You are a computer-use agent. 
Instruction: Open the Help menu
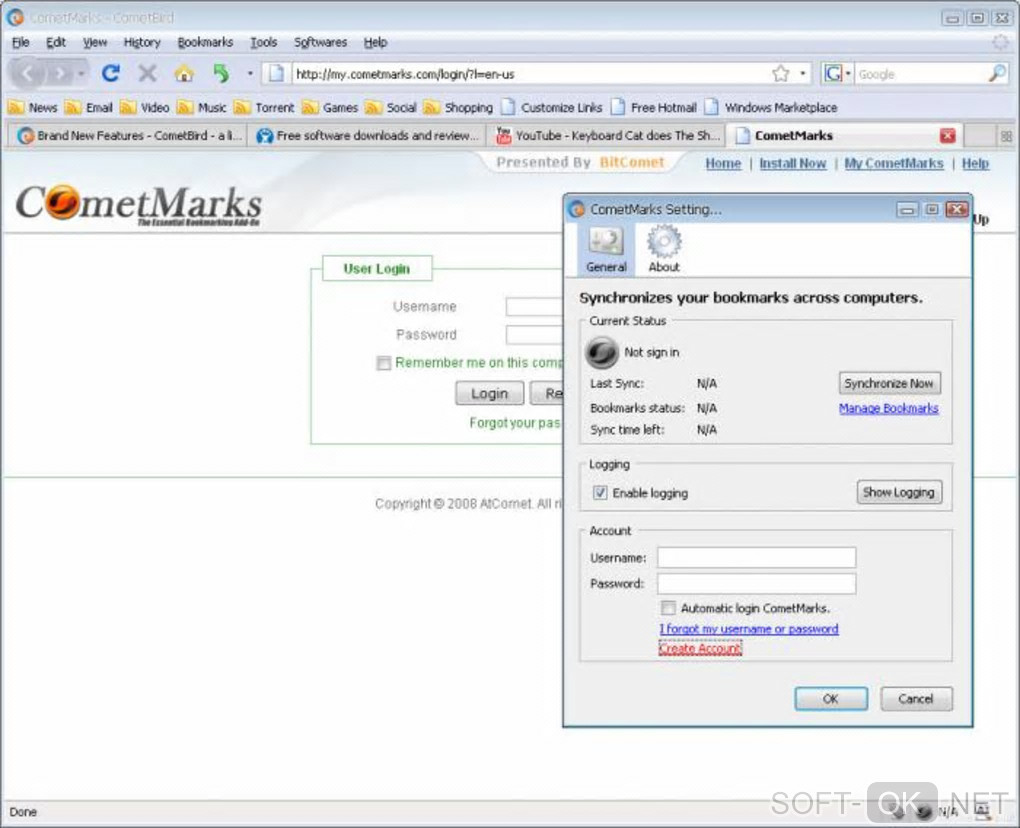click(375, 42)
